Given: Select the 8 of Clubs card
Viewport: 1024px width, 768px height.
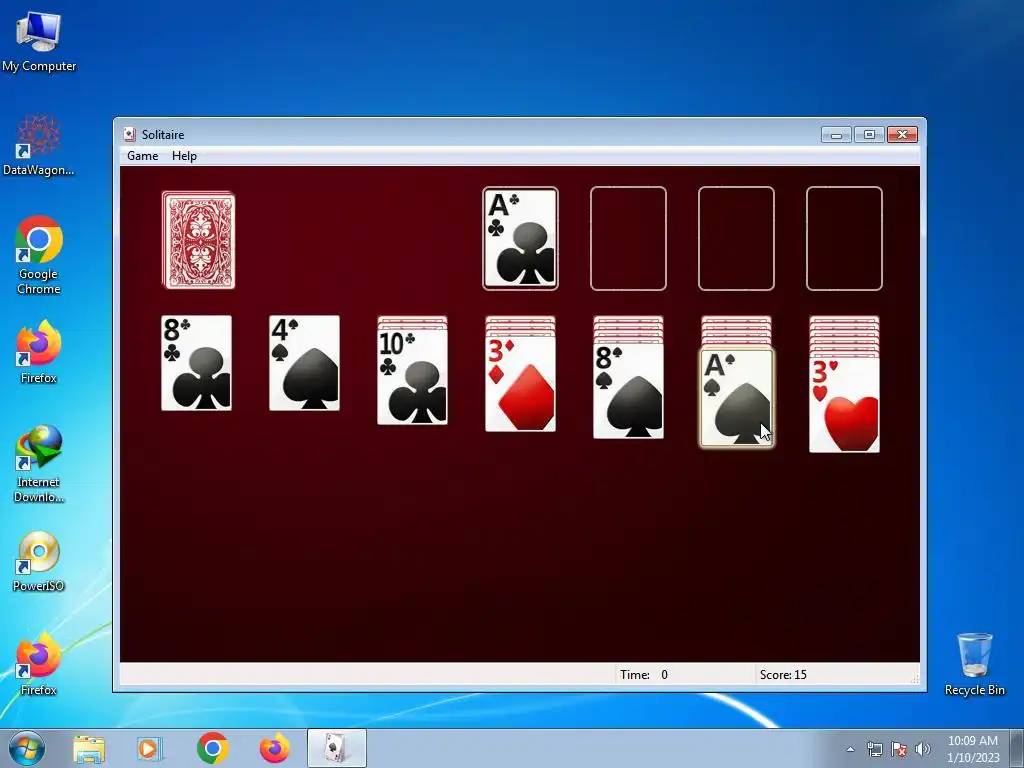Looking at the screenshot, I should 197,363.
